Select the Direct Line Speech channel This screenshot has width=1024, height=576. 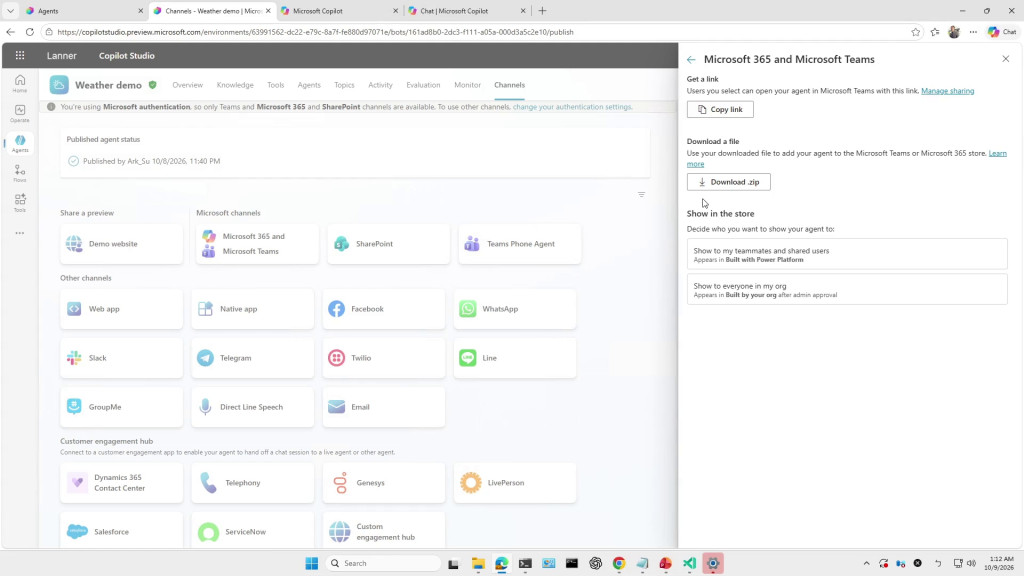[253, 407]
